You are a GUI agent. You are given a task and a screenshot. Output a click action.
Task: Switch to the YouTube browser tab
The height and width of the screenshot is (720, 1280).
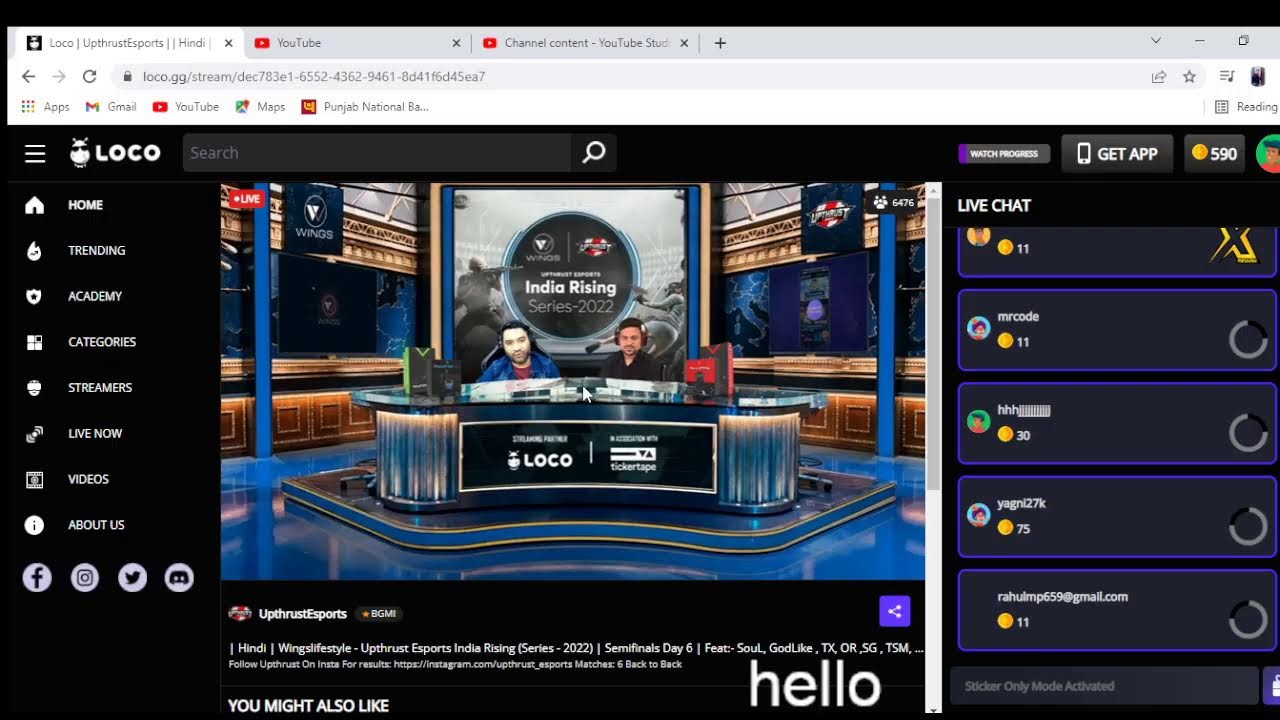click(x=357, y=43)
